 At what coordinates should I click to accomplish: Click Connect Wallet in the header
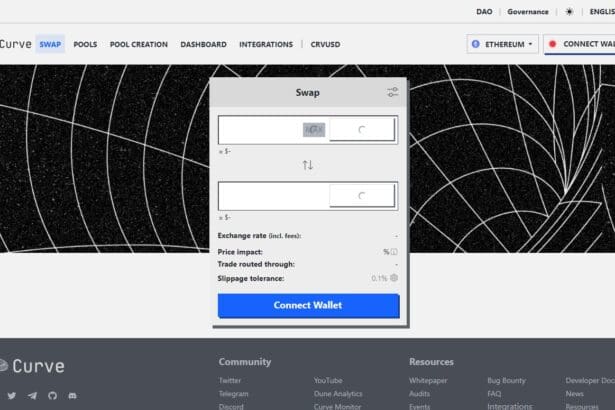pyautogui.click(x=580, y=44)
